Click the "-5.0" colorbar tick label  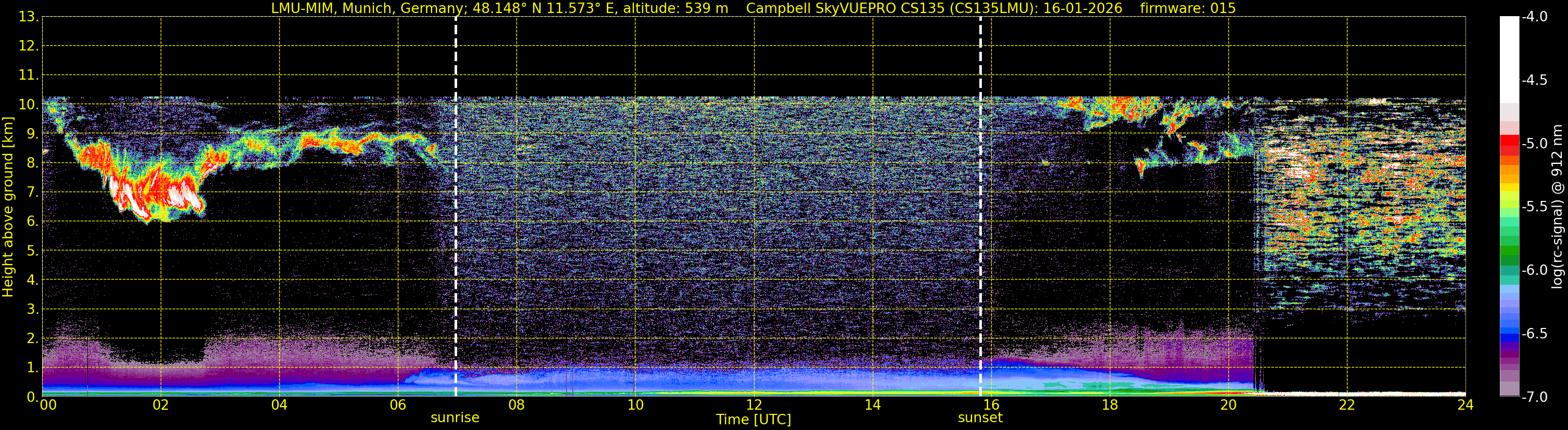click(x=1535, y=144)
